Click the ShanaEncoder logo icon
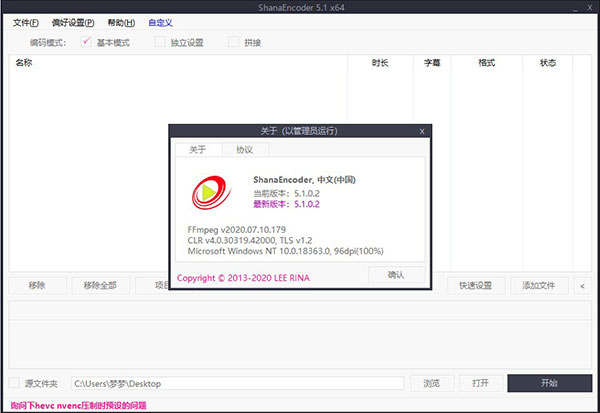 tap(211, 192)
